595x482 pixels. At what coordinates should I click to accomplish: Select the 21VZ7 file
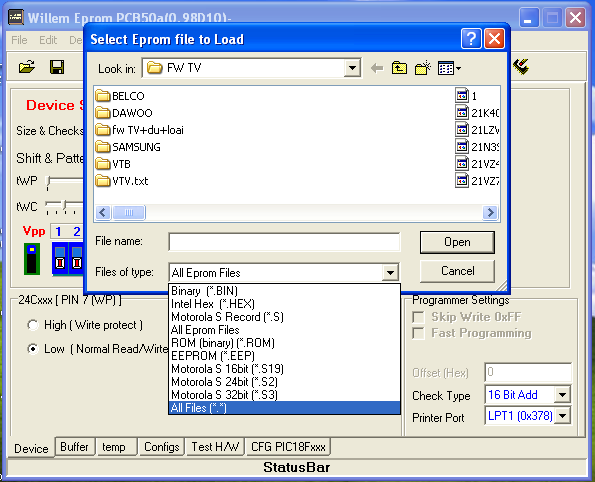477,181
